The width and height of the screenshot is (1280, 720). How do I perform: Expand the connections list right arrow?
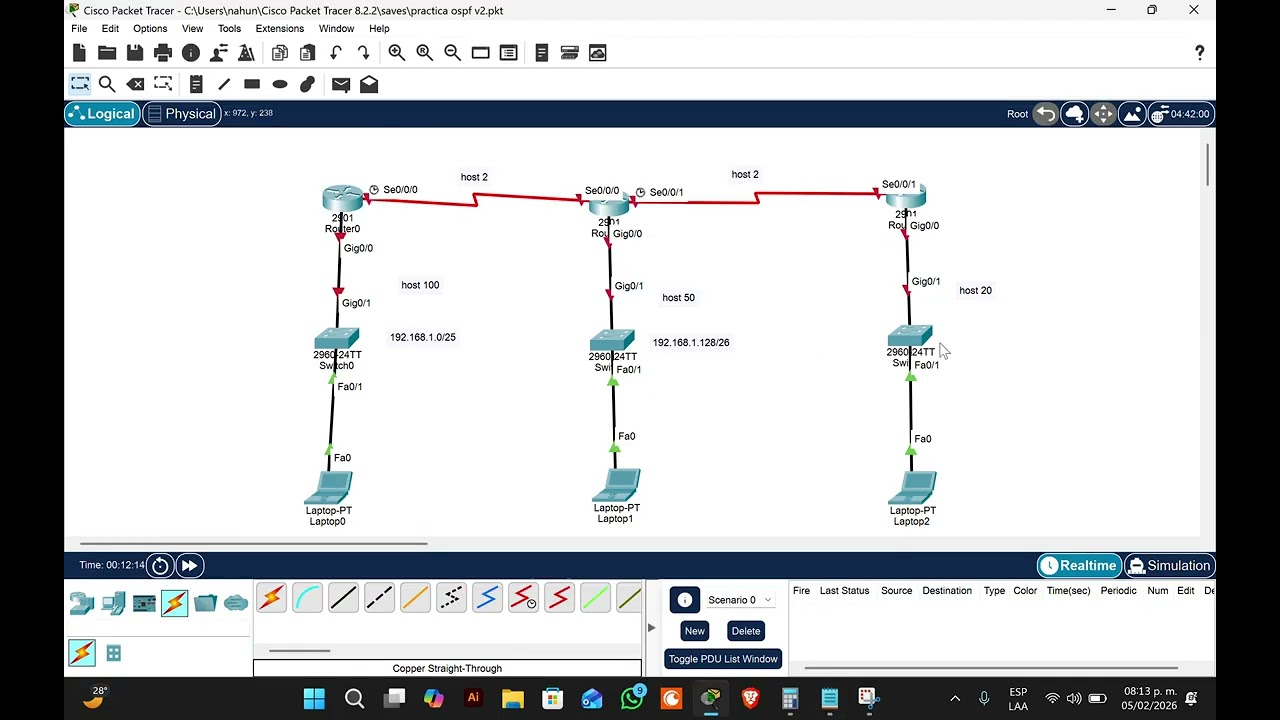click(651, 628)
